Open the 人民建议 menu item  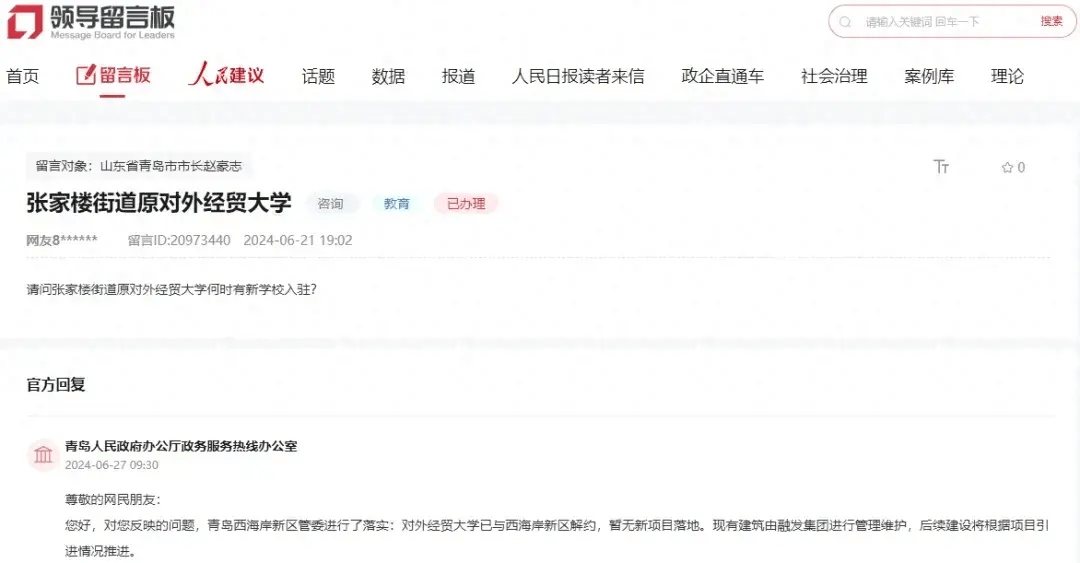(x=227, y=74)
